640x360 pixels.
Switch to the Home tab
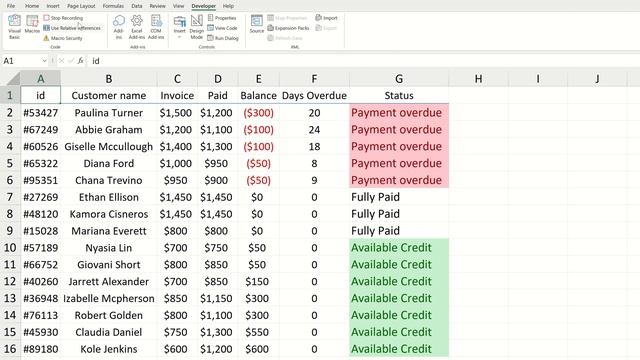tap(32, 6)
